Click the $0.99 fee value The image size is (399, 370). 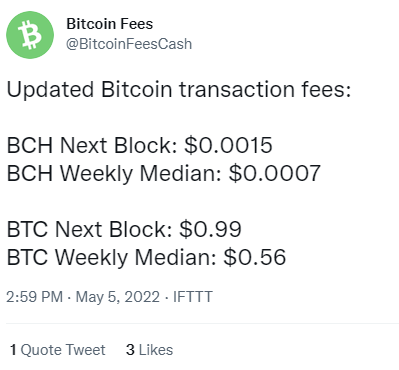point(210,229)
